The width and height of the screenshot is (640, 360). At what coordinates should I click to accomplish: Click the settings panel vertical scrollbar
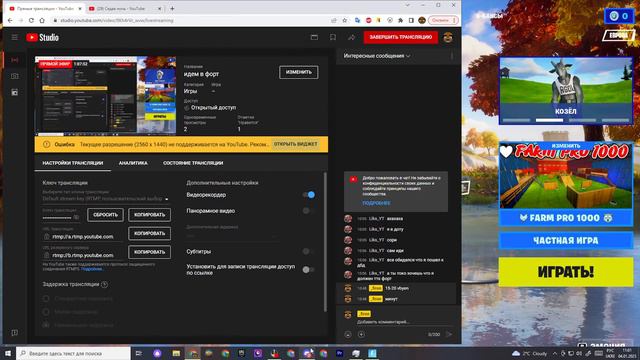point(325,242)
